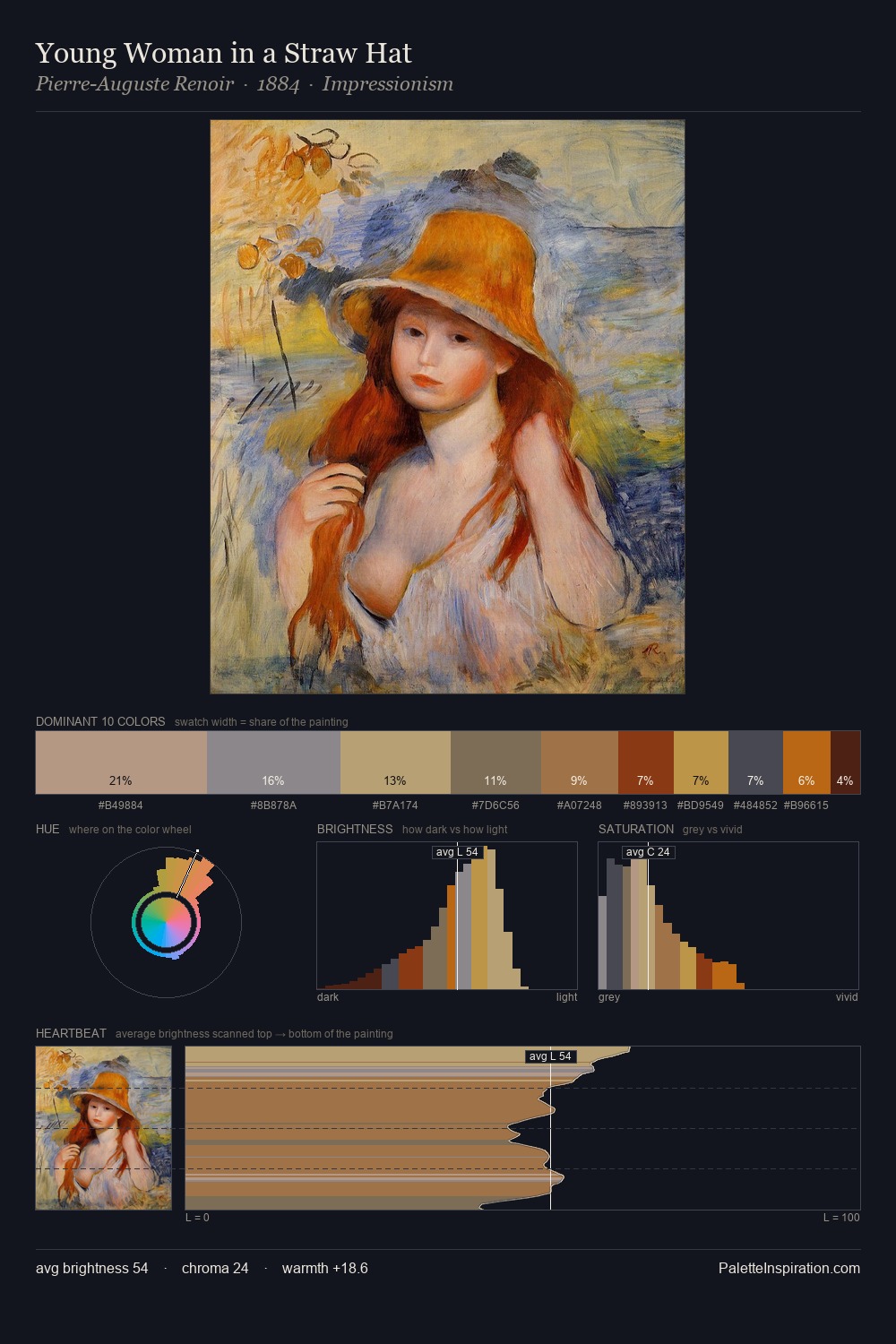
Task: Select the 11% olive-brown swatch
Action: tap(495, 762)
